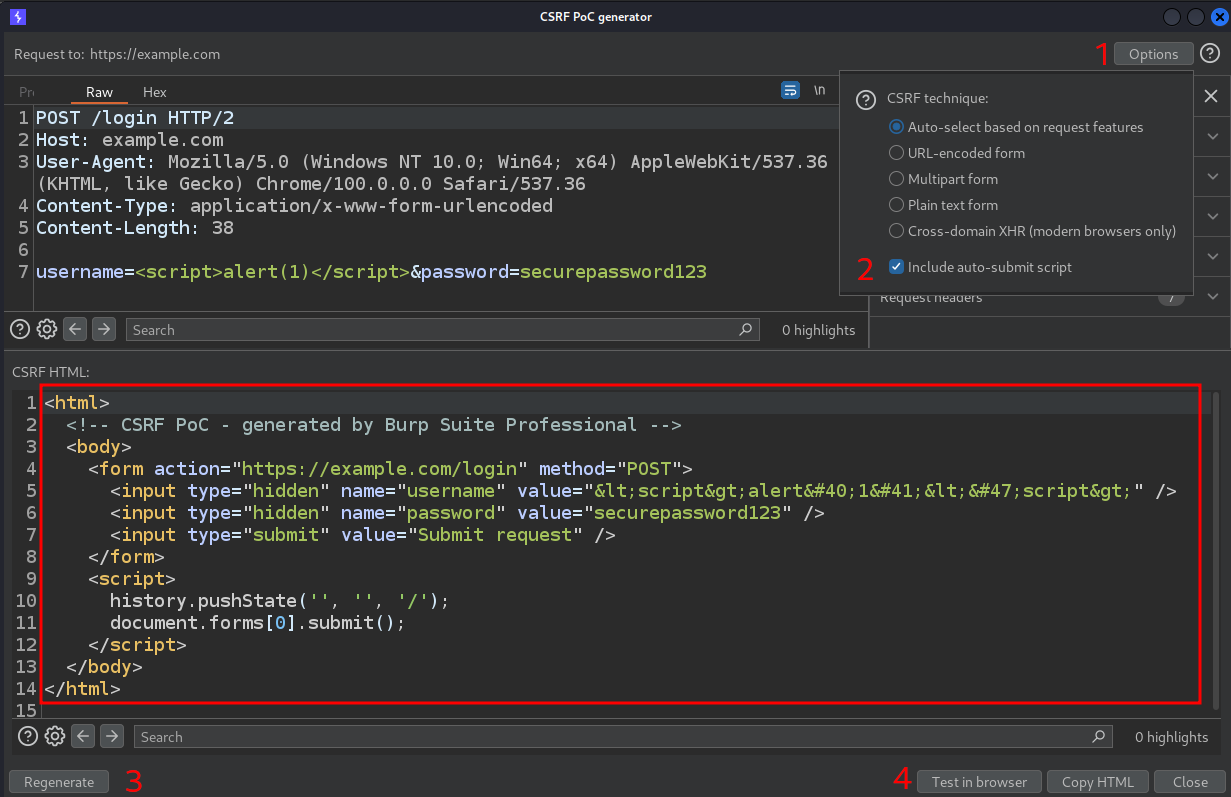Click the back arrow in request search bar
1231x797 pixels.
coord(75,329)
